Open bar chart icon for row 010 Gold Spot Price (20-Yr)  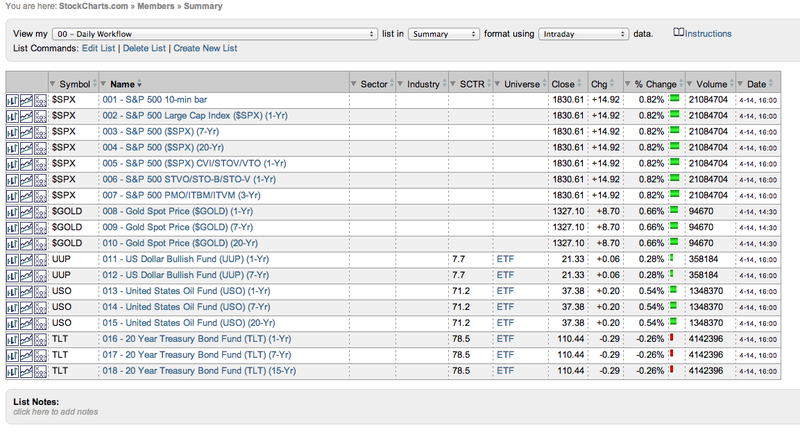coord(12,244)
